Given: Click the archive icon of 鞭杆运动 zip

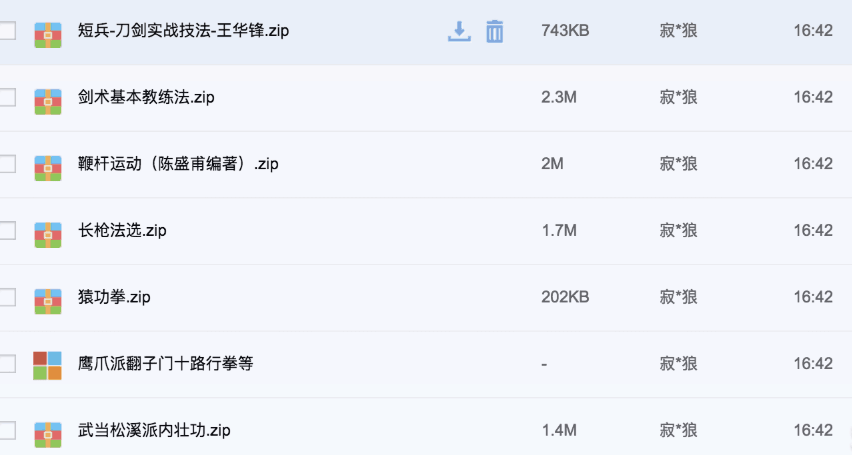Looking at the screenshot, I should click(x=48, y=167).
